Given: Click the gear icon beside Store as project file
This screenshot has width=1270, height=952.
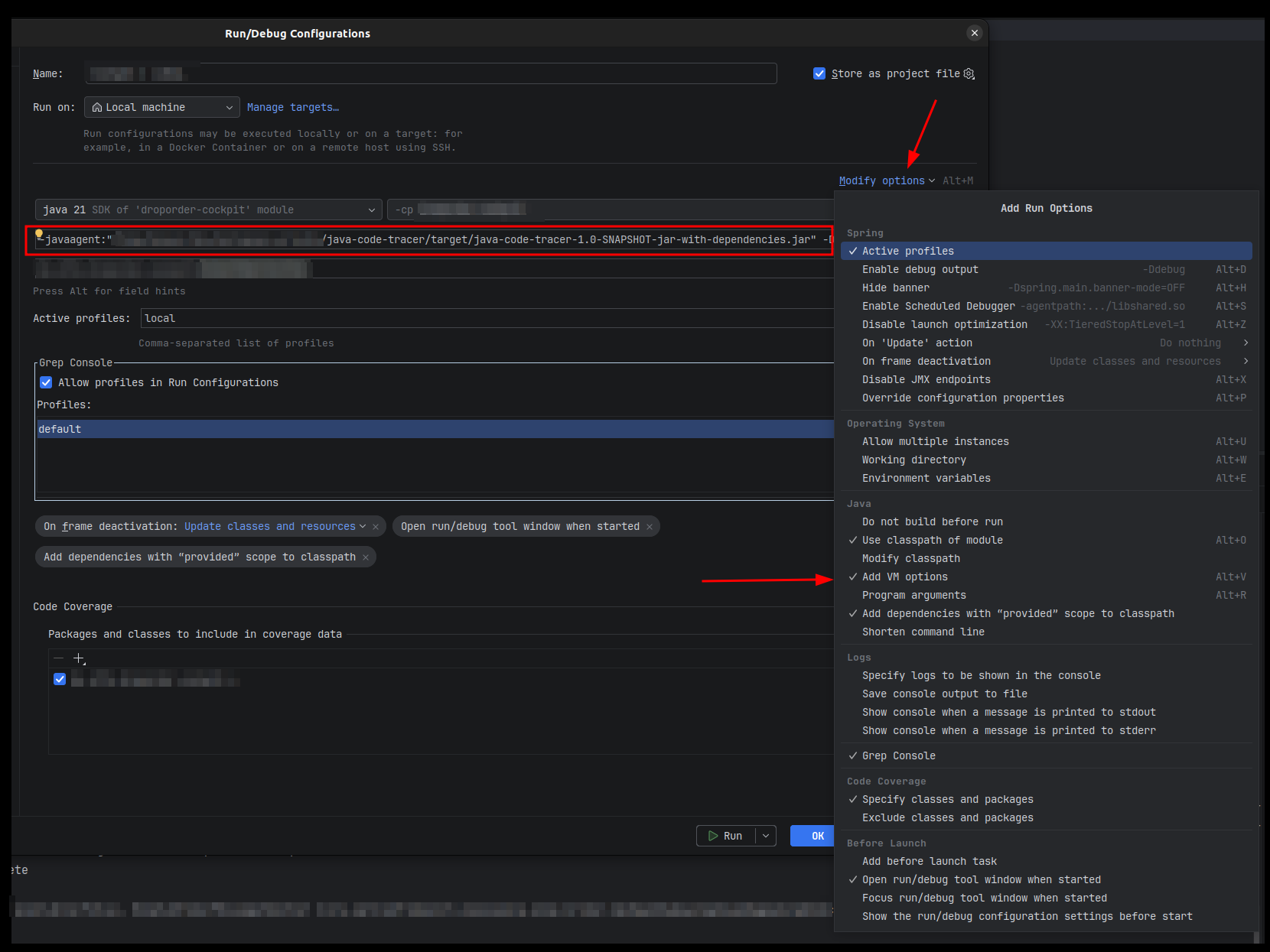Looking at the screenshot, I should click(969, 73).
